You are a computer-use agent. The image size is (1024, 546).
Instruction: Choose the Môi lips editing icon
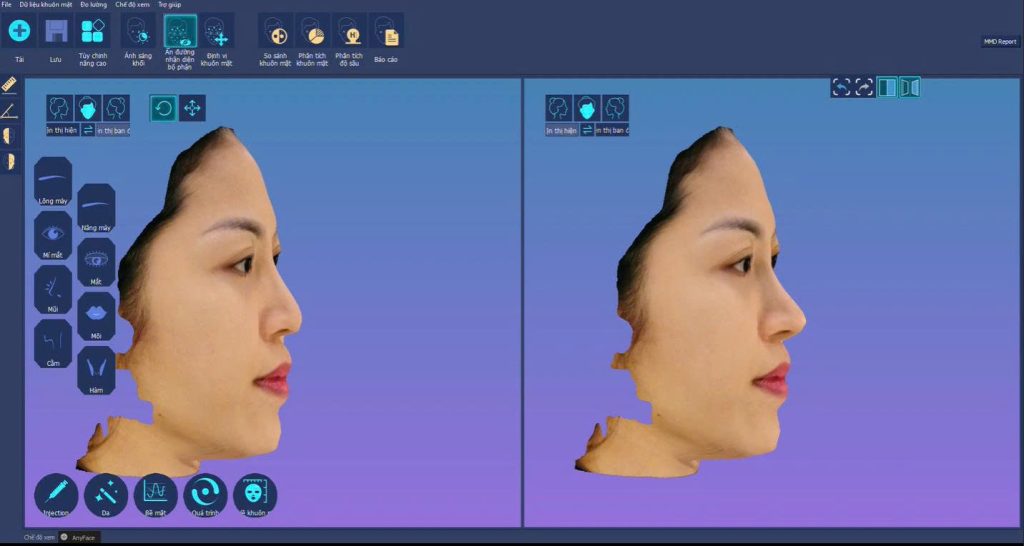96,315
